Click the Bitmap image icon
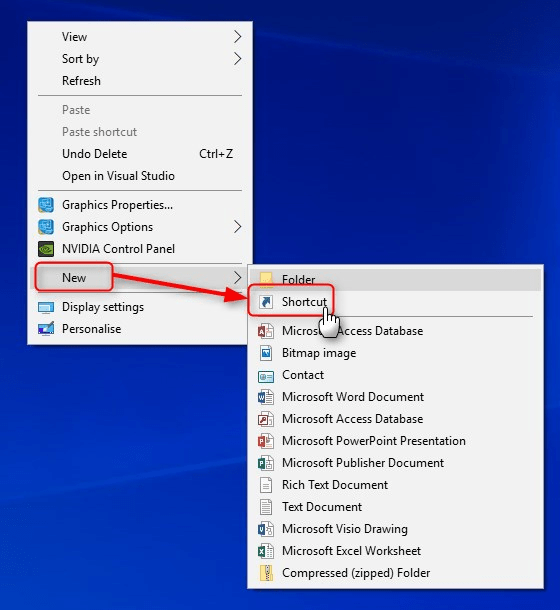Viewport: 560px width, 610px height. click(x=266, y=353)
